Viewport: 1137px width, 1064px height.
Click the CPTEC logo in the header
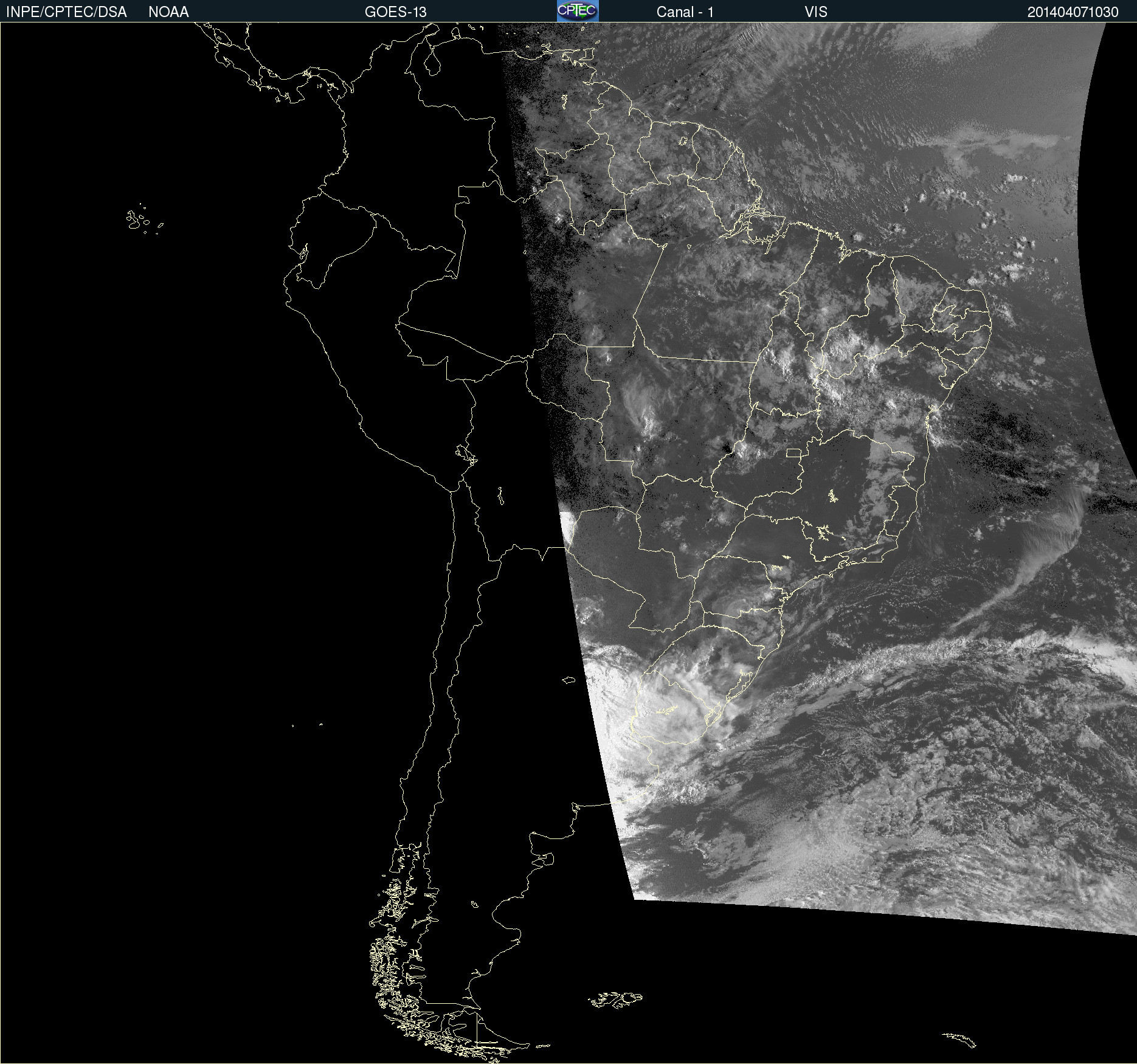click(578, 11)
